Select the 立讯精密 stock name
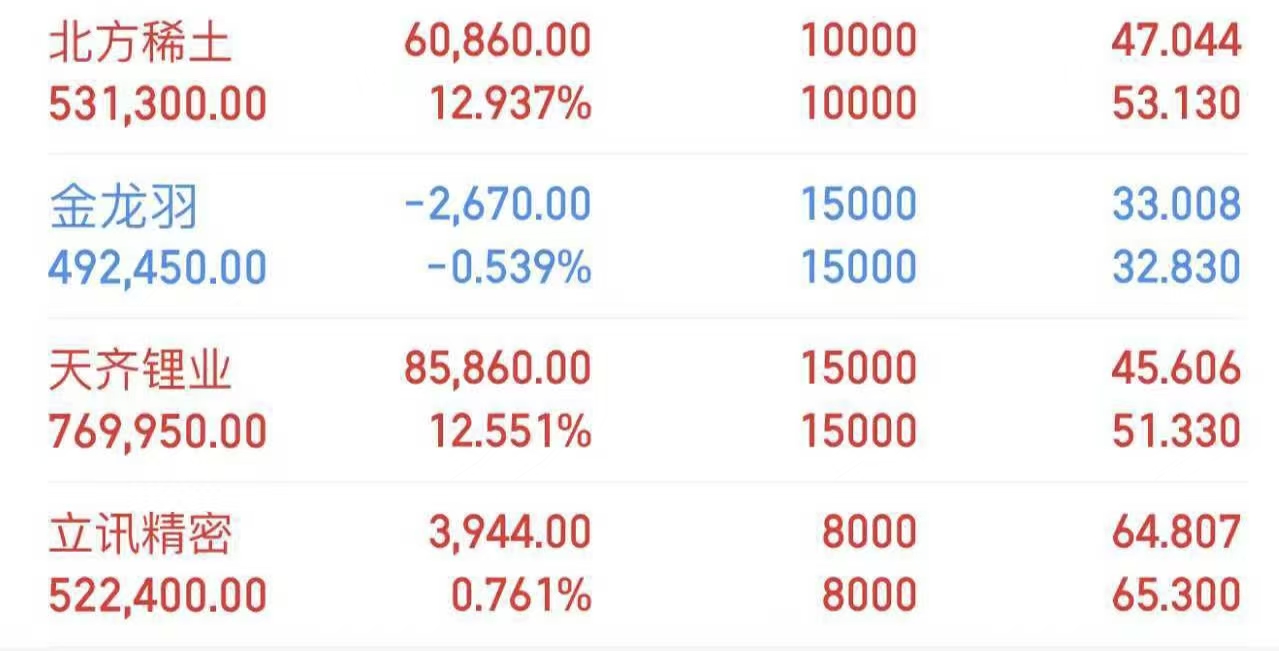This screenshot has width=1279, height=651. pyautogui.click(x=140, y=534)
